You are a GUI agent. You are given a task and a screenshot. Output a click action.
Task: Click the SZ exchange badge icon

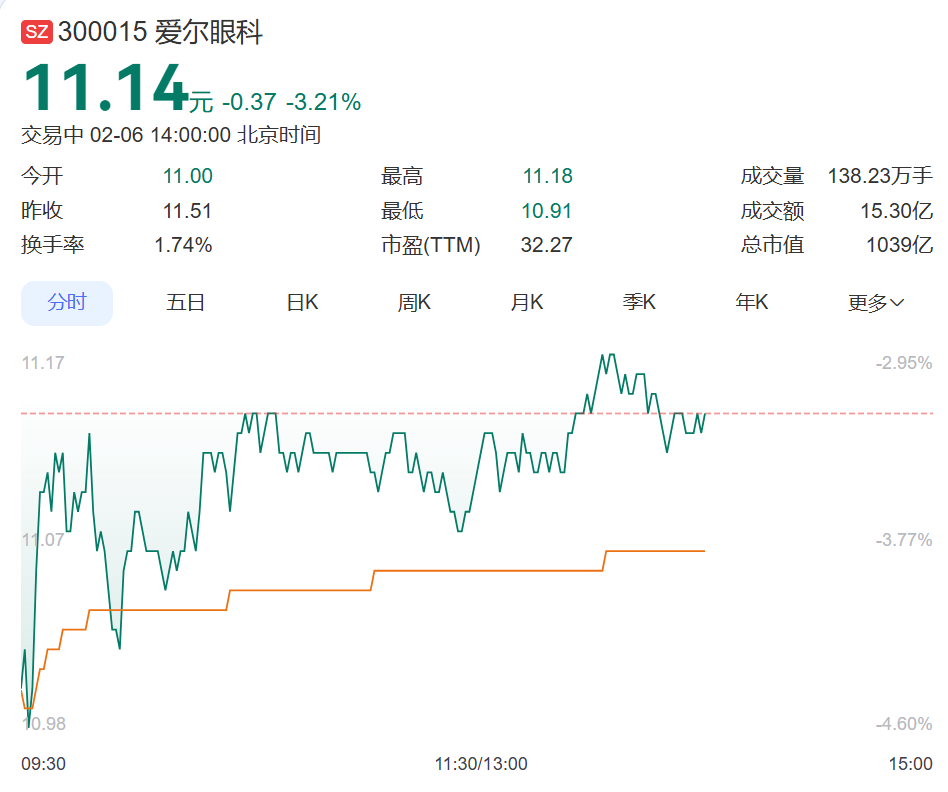tap(36, 30)
